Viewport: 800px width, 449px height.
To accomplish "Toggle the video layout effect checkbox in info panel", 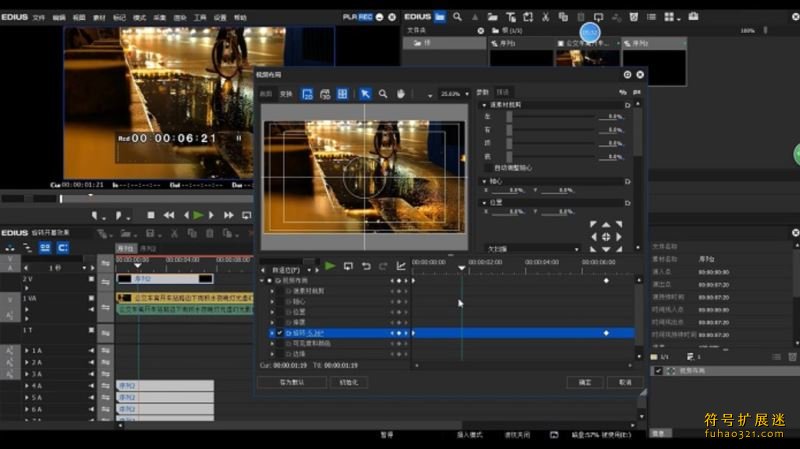I will (x=658, y=371).
